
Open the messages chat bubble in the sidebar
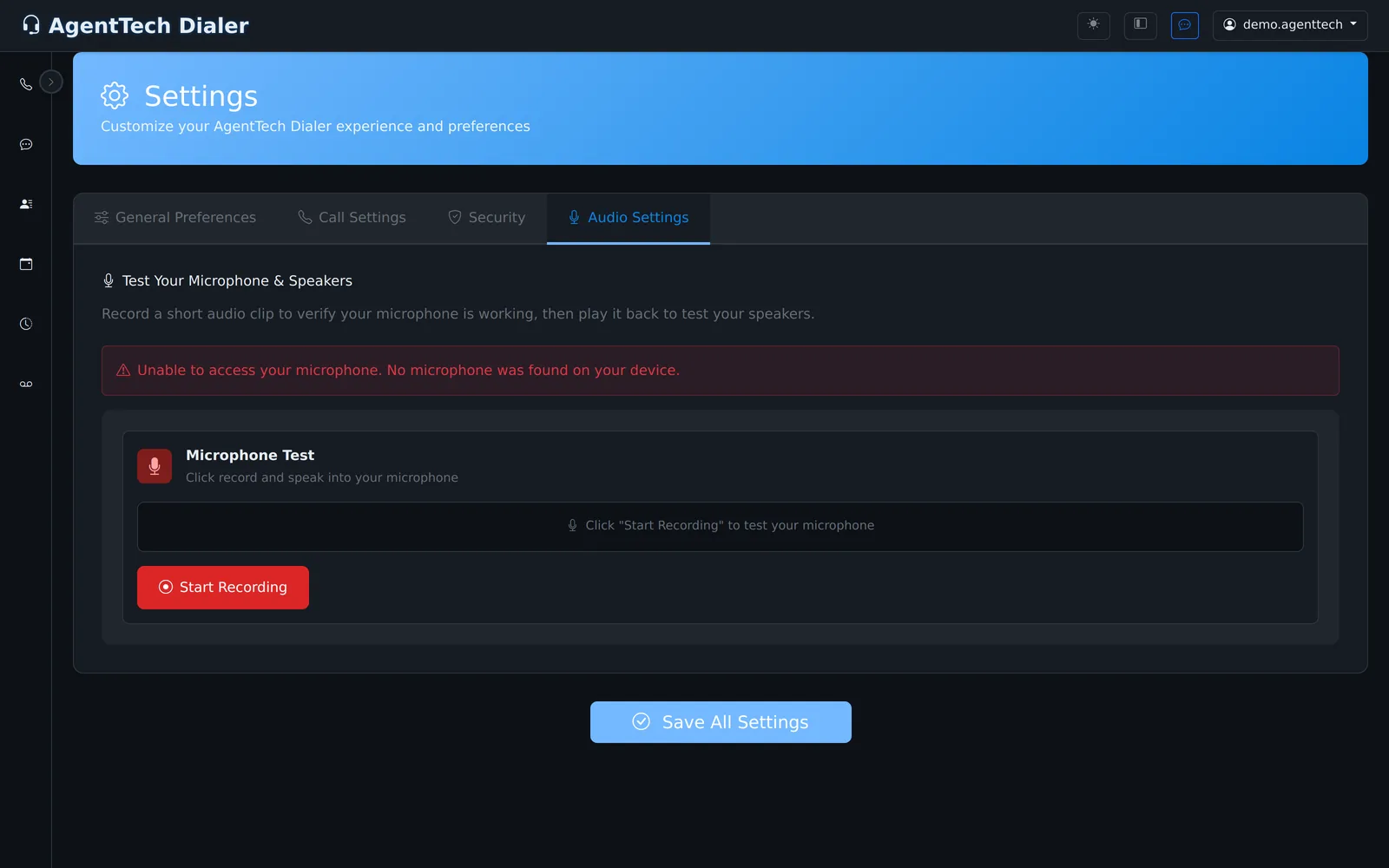coord(26,144)
